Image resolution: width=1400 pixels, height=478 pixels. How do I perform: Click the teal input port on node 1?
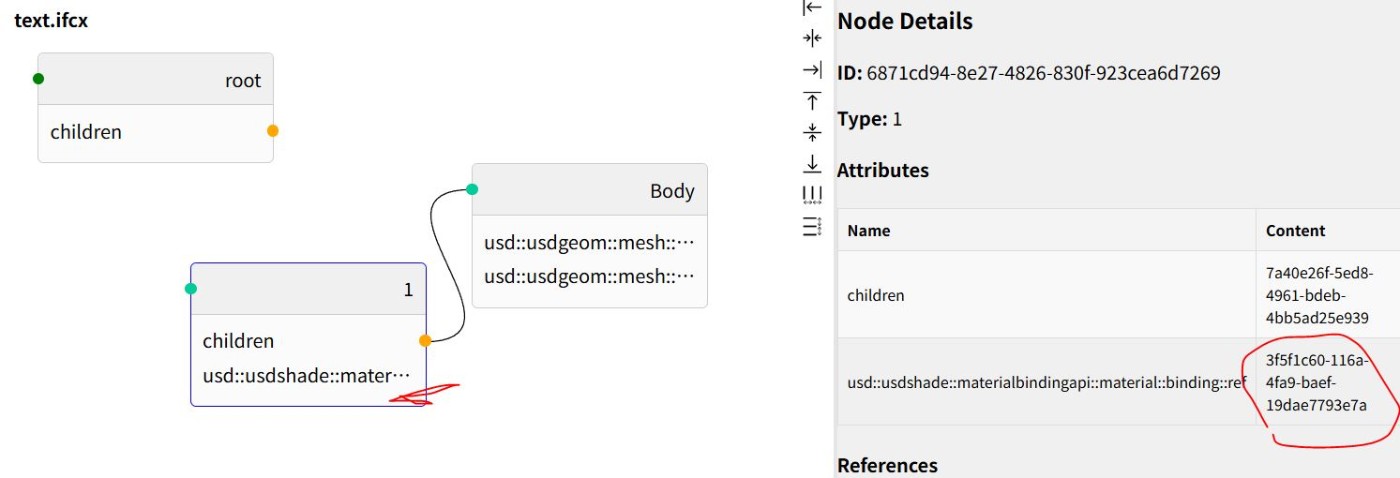[x=191, y=289]
